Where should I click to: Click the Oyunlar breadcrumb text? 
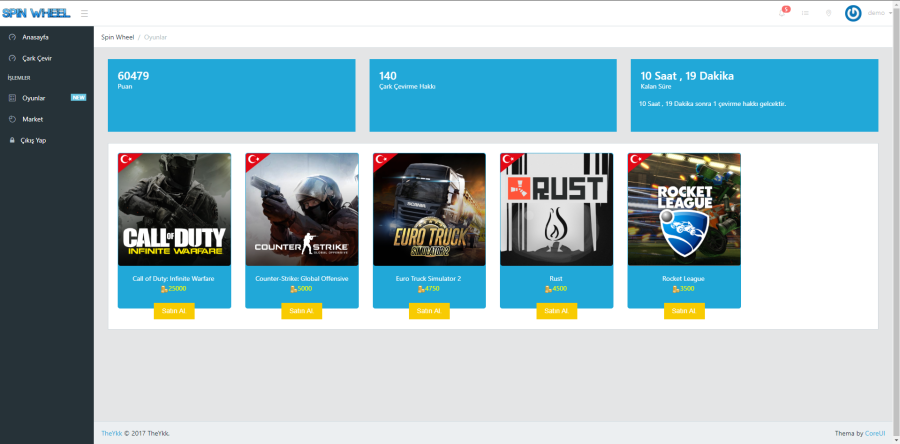[156, 37]
